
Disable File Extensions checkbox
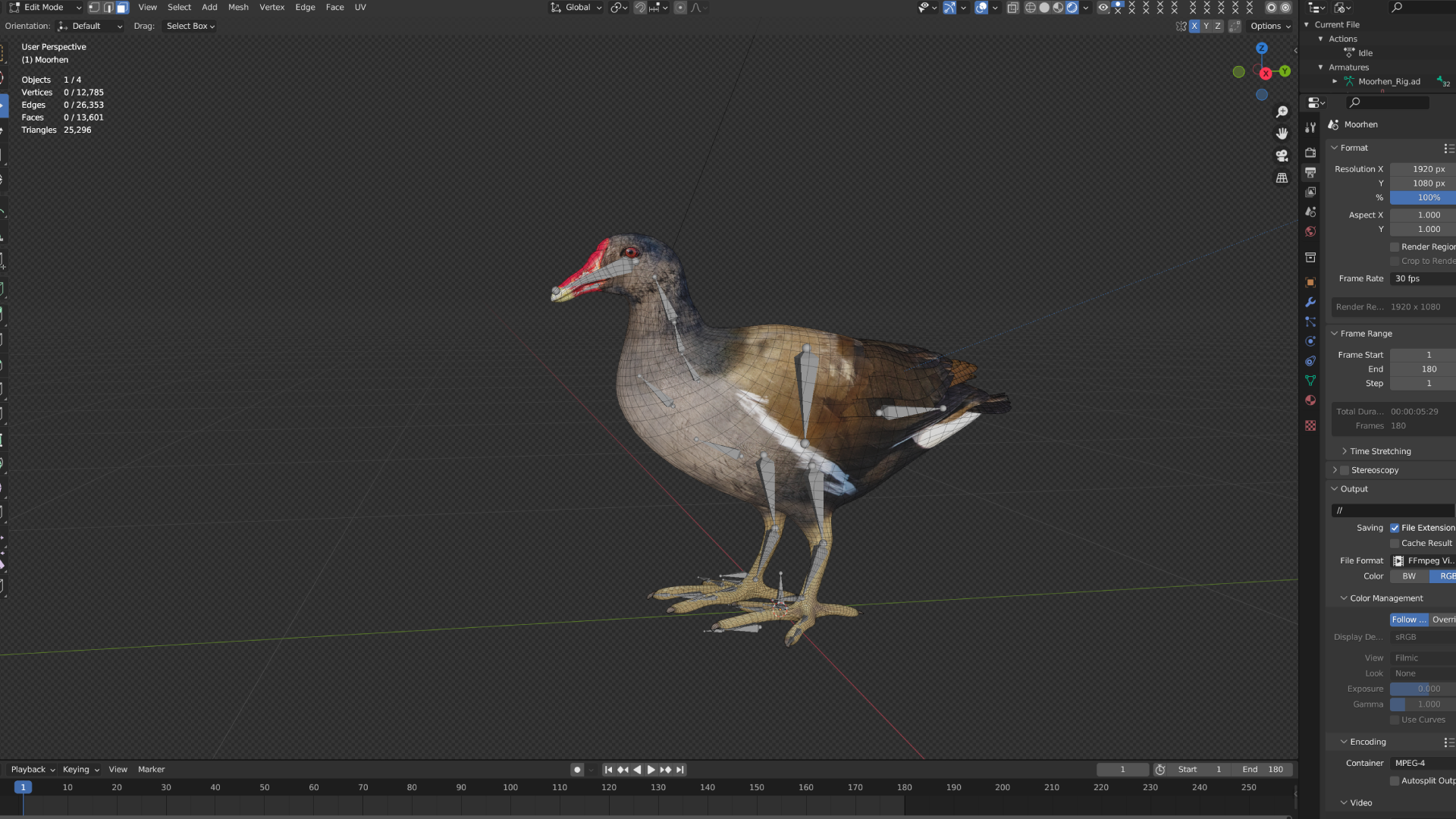pyautogui.click(x=1395, y=528)
